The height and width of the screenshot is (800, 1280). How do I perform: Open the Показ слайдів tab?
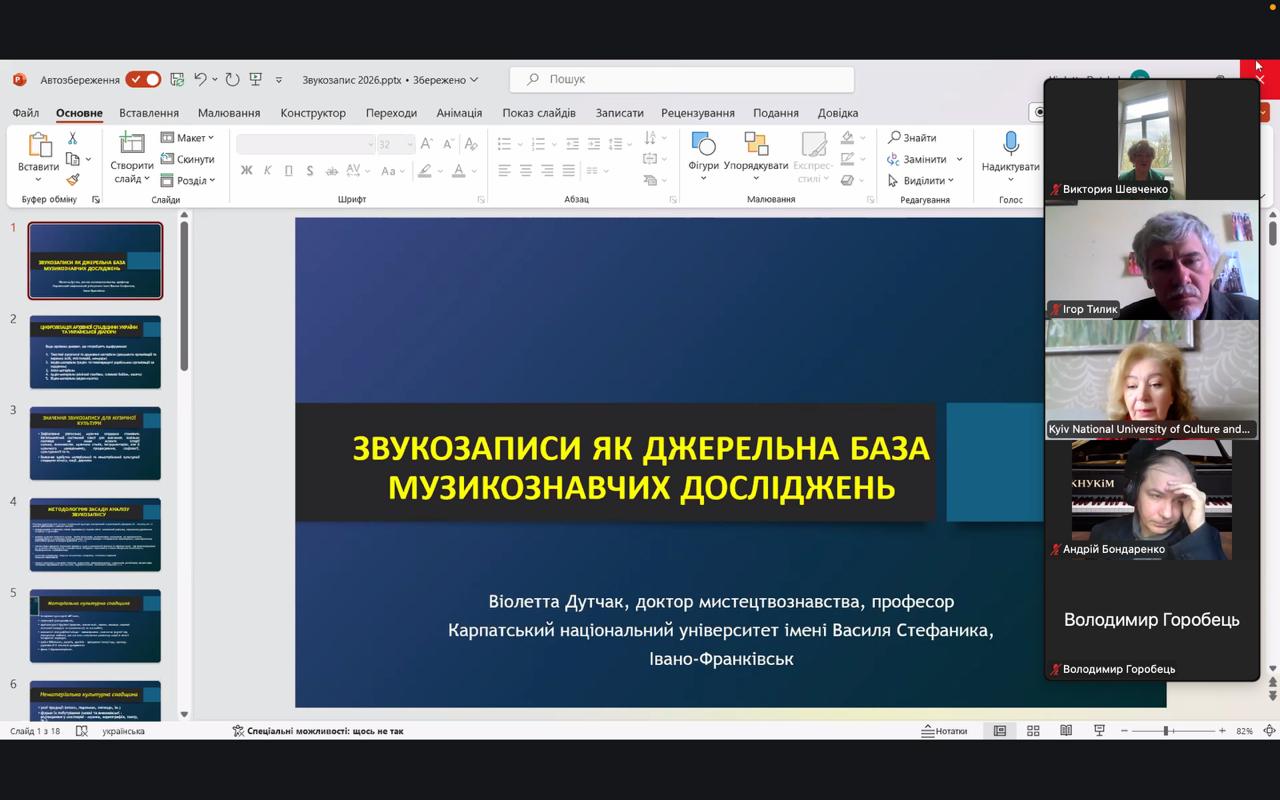tap(539, 113)
